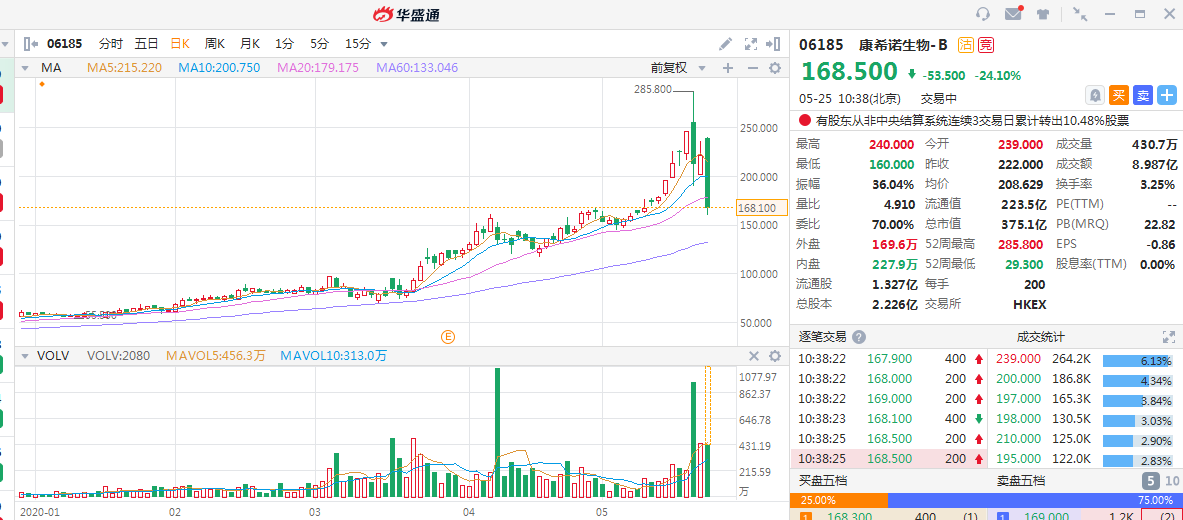Click stock name 康希诺生物-B

(902, 45)
